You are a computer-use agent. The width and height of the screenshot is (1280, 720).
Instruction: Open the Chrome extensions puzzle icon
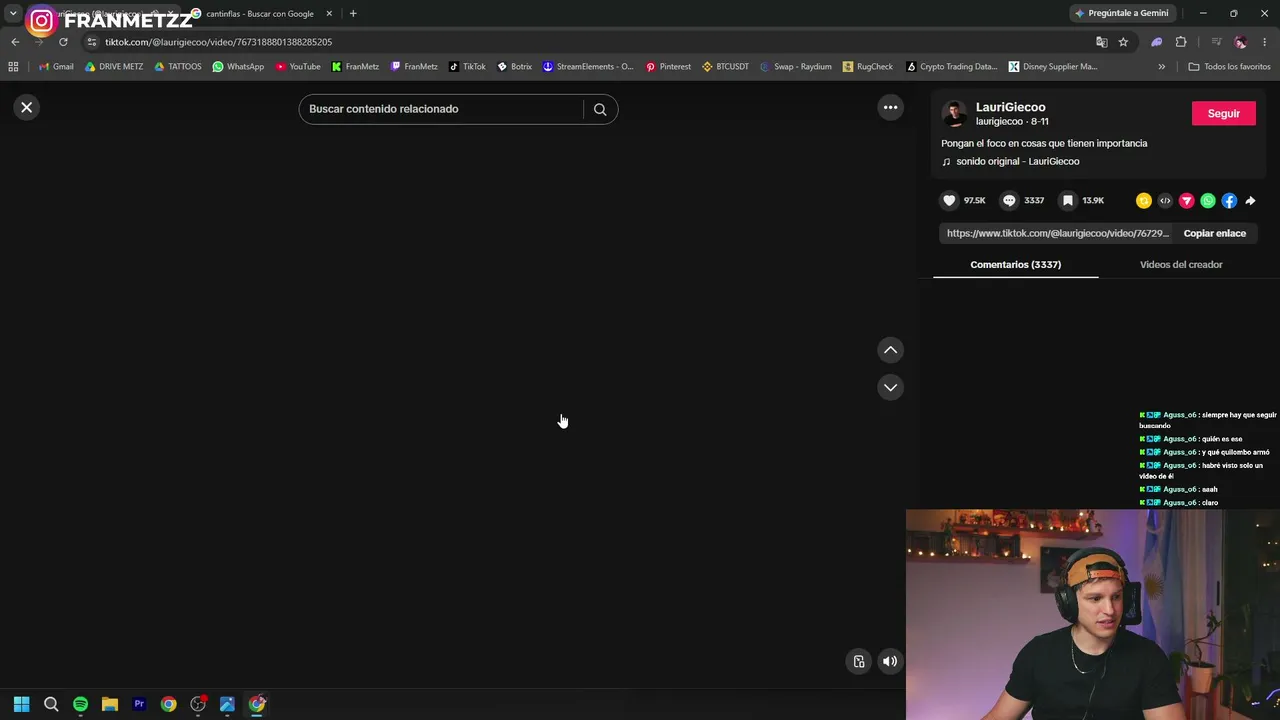[x=1181, y=42]
